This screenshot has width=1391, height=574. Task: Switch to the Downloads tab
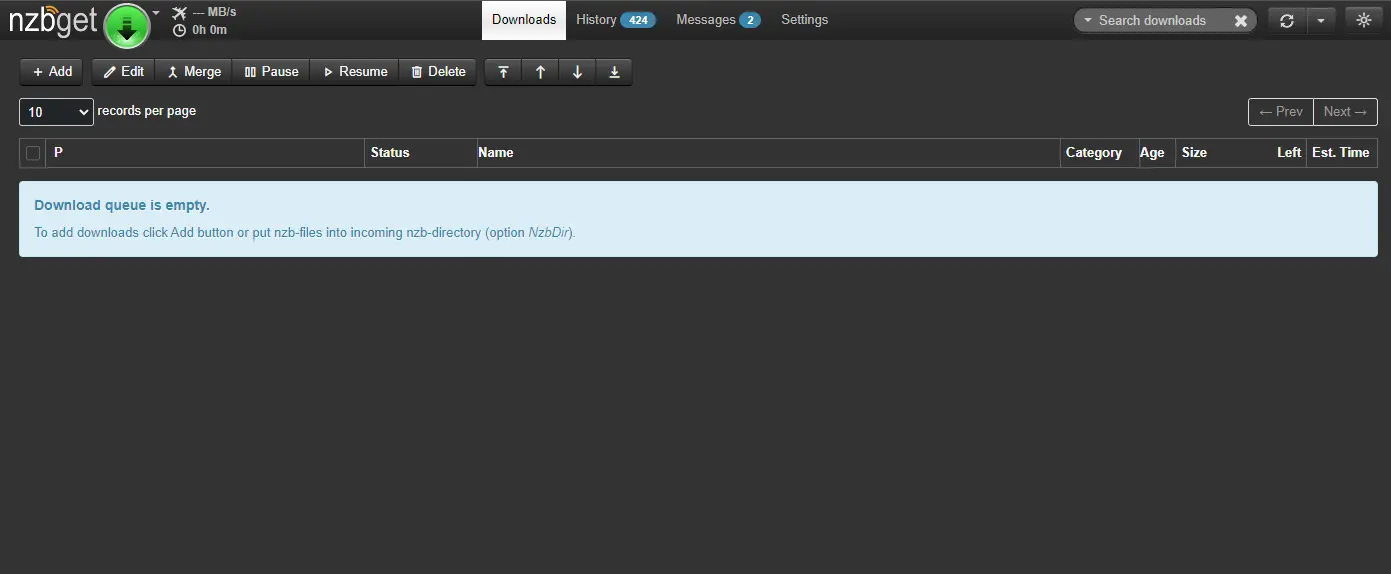click(x=524, y=20)
